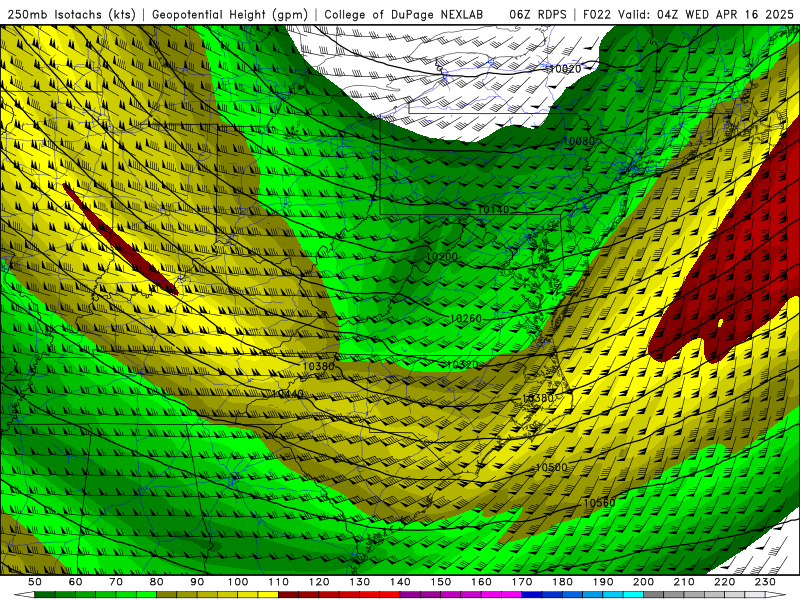
Task: Click the dark navy blue swatch right of 170
Action: click(532, 595)
